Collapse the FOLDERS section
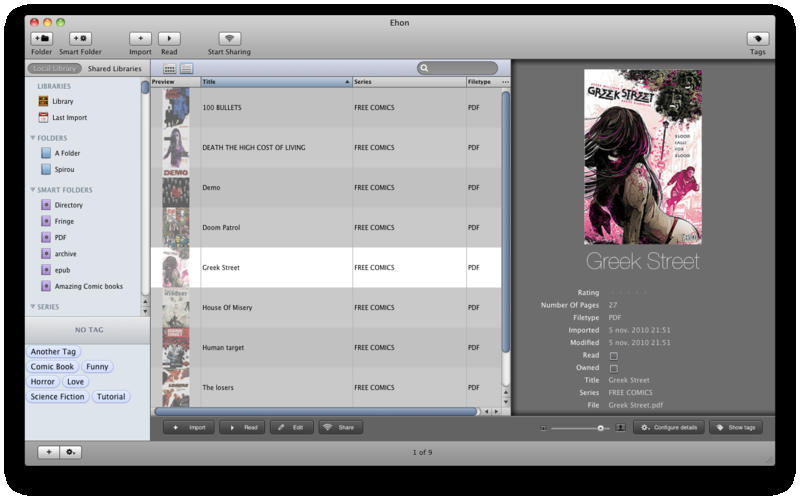Image resolution: width=800 pixels, height=500 pixels. pyautogui.click(x=33, y=138)
